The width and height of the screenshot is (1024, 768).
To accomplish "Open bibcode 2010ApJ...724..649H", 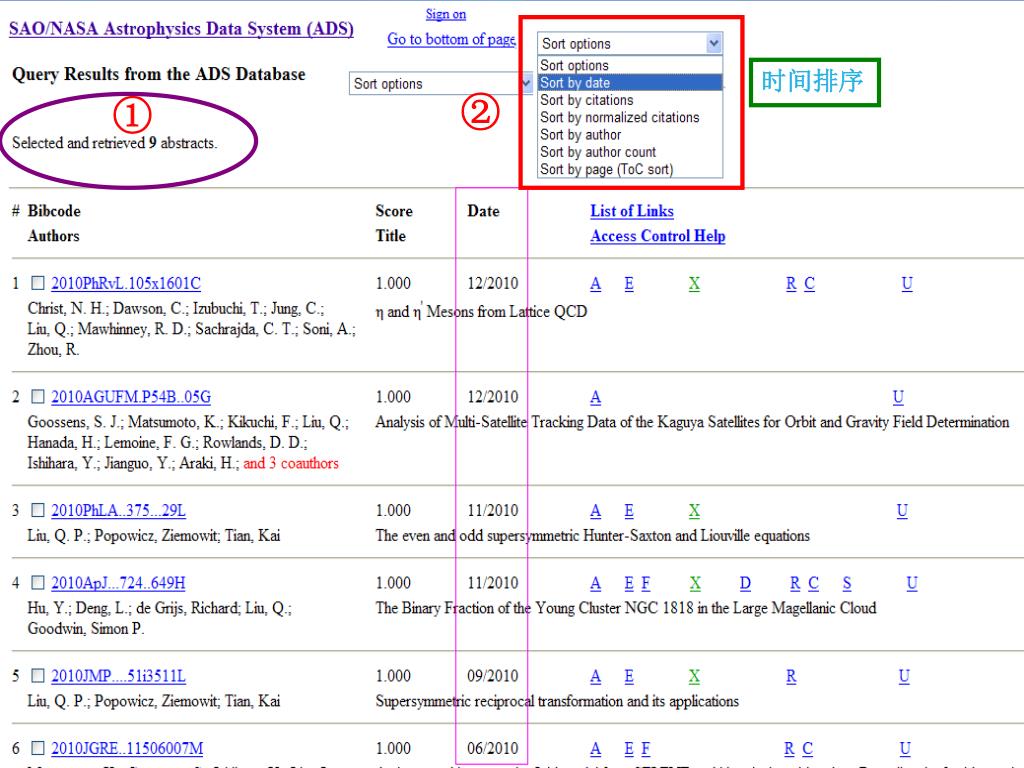I will [x=118, y=583].
